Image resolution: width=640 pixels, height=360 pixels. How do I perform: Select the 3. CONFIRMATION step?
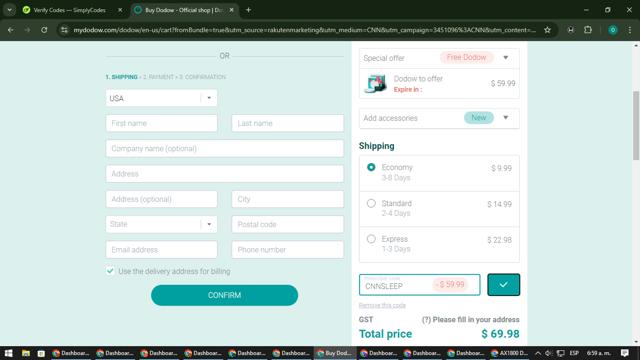click(202, 77)
